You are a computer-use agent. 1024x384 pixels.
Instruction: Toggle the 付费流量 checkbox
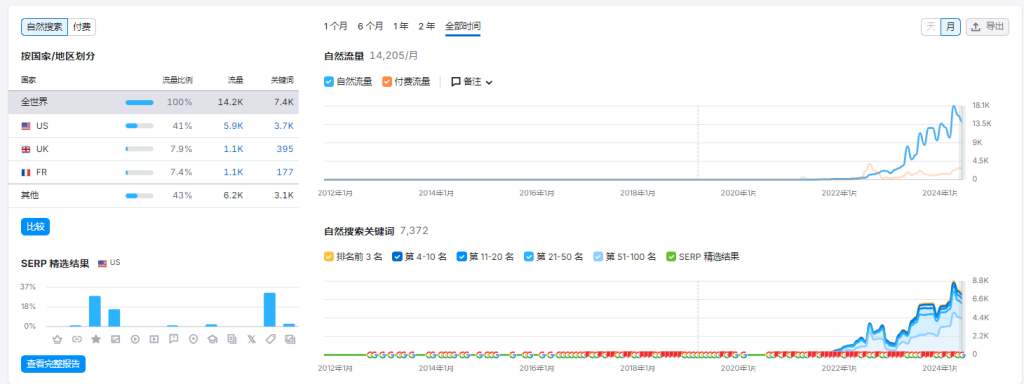click(x=387, y=82)
